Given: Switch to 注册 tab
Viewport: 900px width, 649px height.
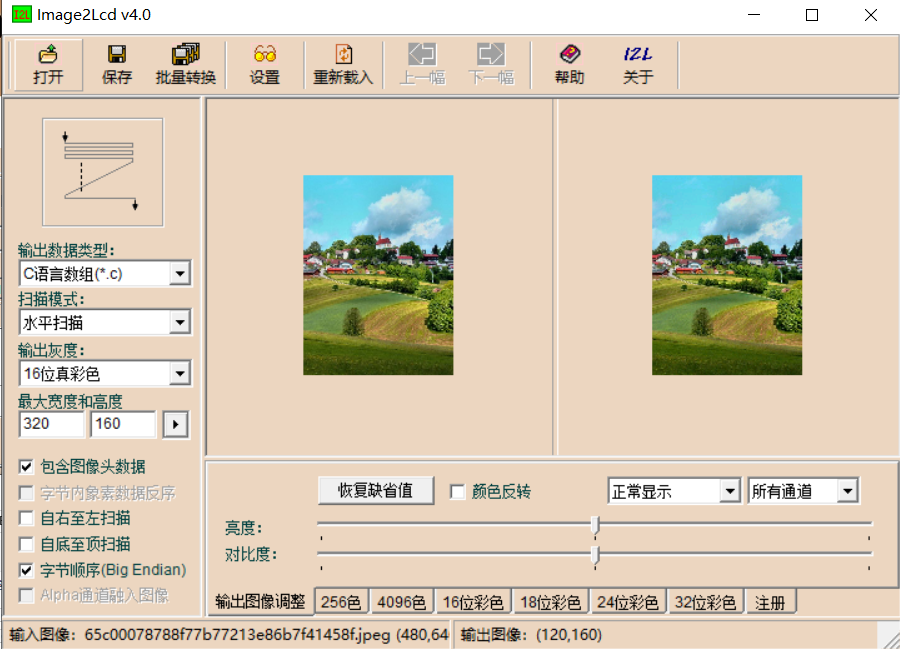Looking at the screenshot, I should tap(770, 602).
